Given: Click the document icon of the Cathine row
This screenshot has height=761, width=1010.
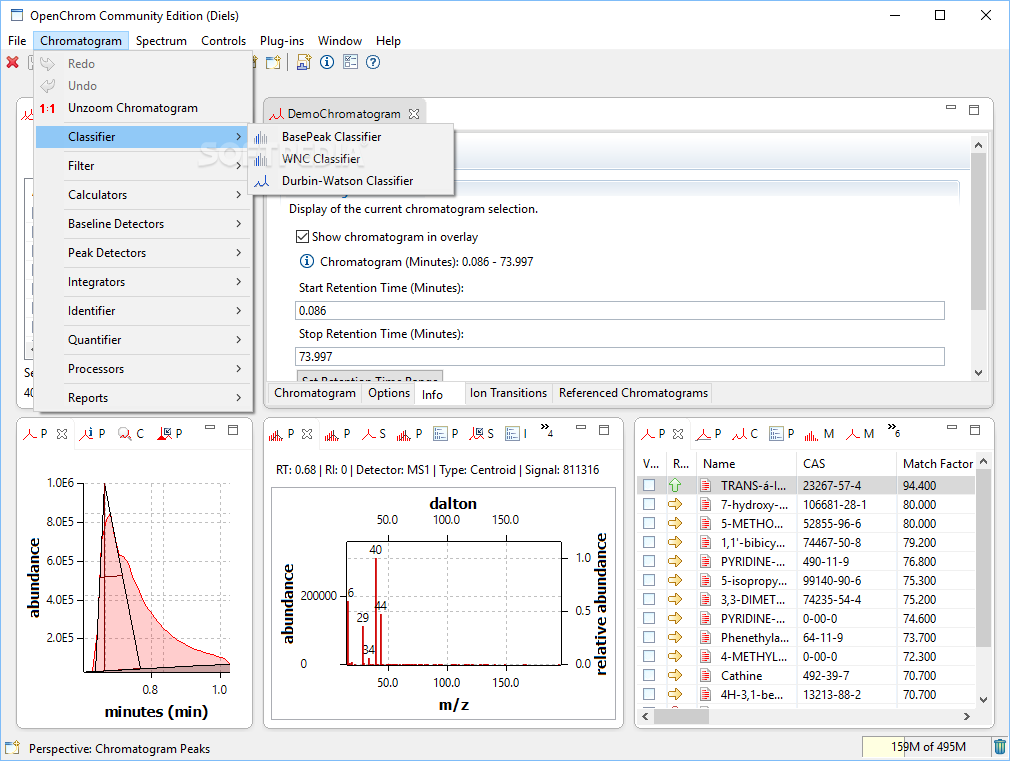Looking at the screenshot, I should [x=706, y=675].
